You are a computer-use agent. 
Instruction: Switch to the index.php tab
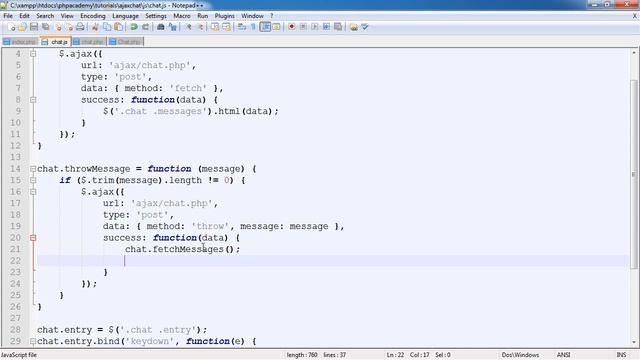pos(20,42)
